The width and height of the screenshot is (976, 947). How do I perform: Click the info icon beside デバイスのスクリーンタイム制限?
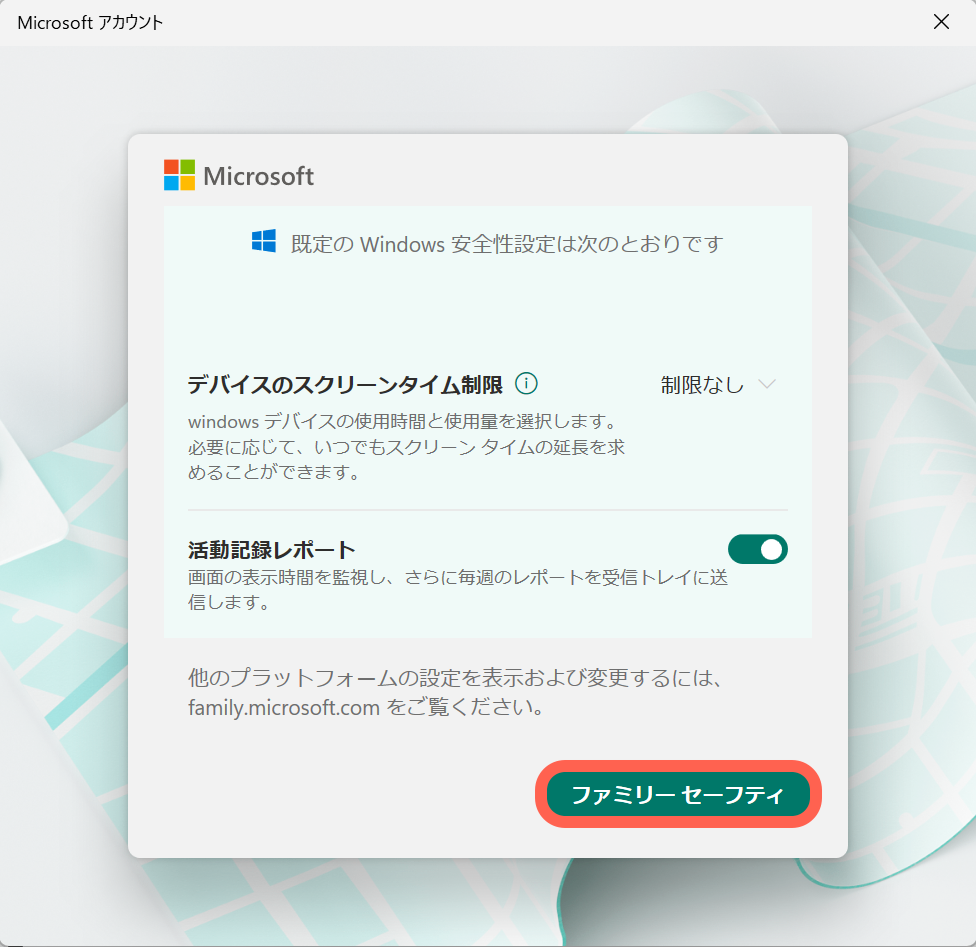click(x=526, y=384)
